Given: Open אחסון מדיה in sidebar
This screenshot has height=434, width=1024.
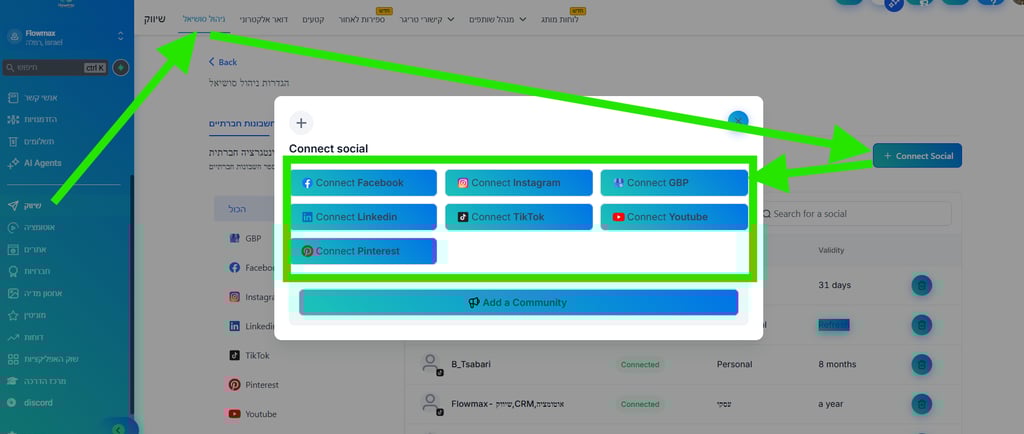Looking at the screenshot, I should tap(37, 293).
